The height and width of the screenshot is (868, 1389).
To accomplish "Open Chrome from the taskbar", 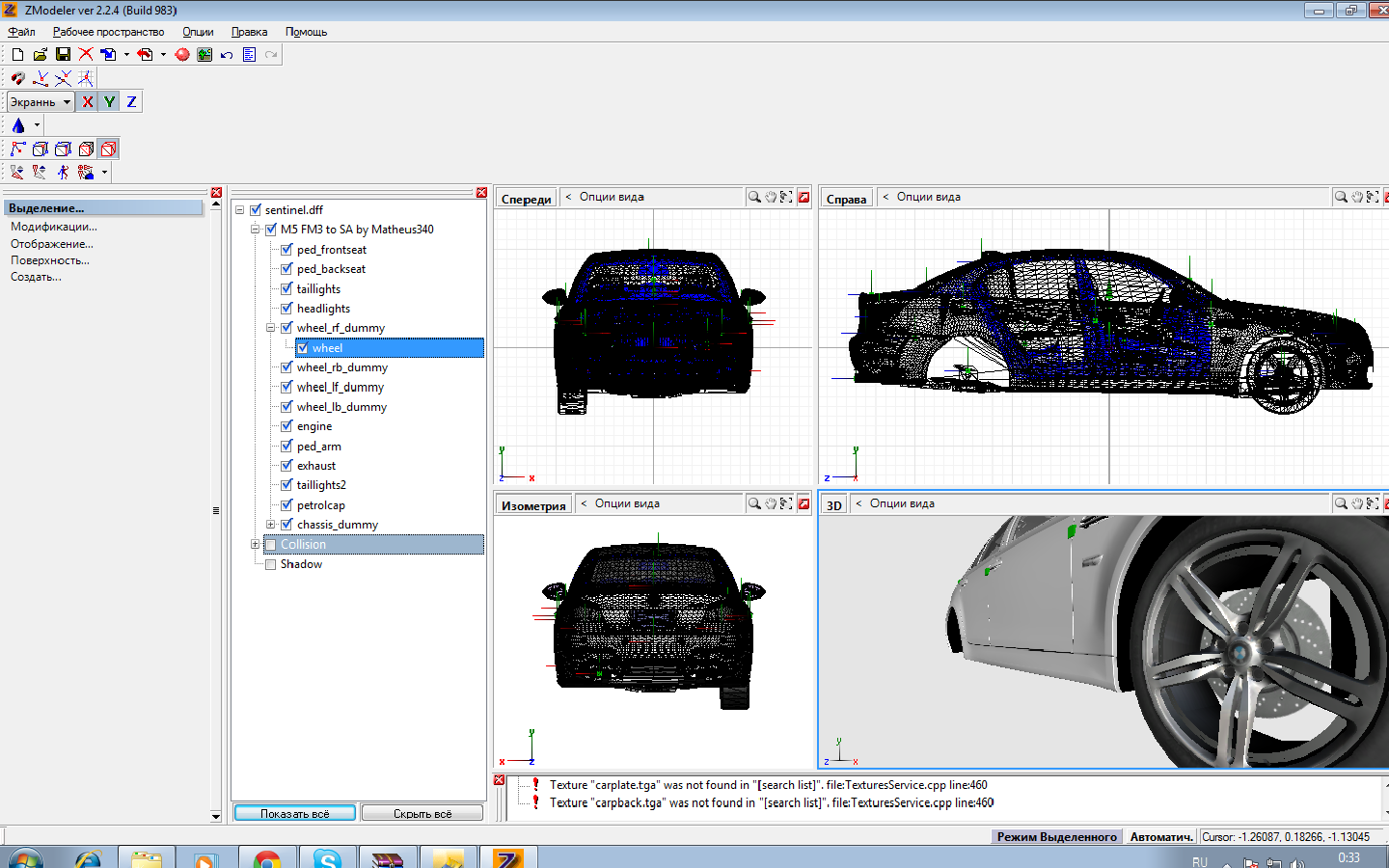I will (x=267, y=857).
